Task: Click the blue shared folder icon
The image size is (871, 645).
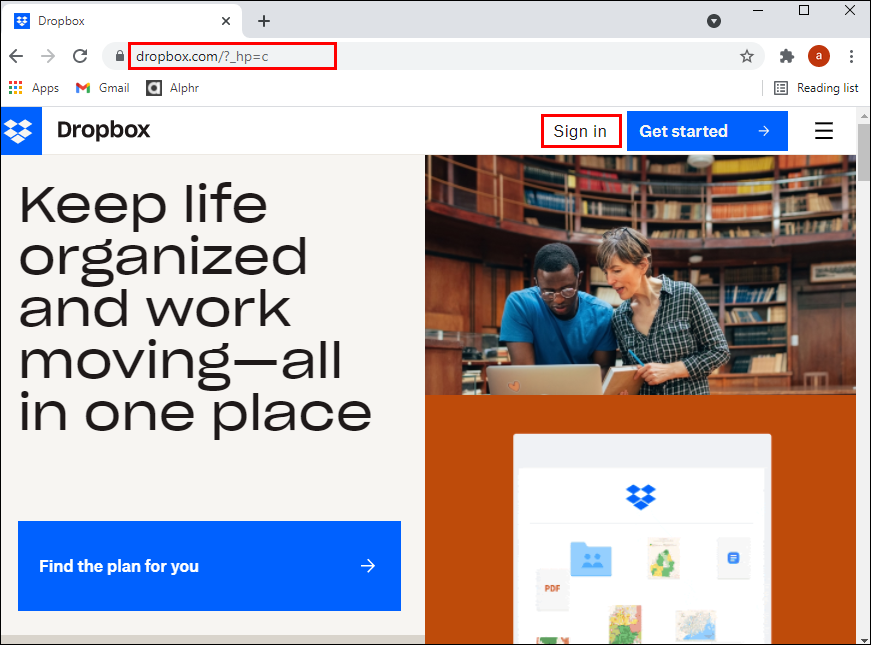Action: click(591, 559)
